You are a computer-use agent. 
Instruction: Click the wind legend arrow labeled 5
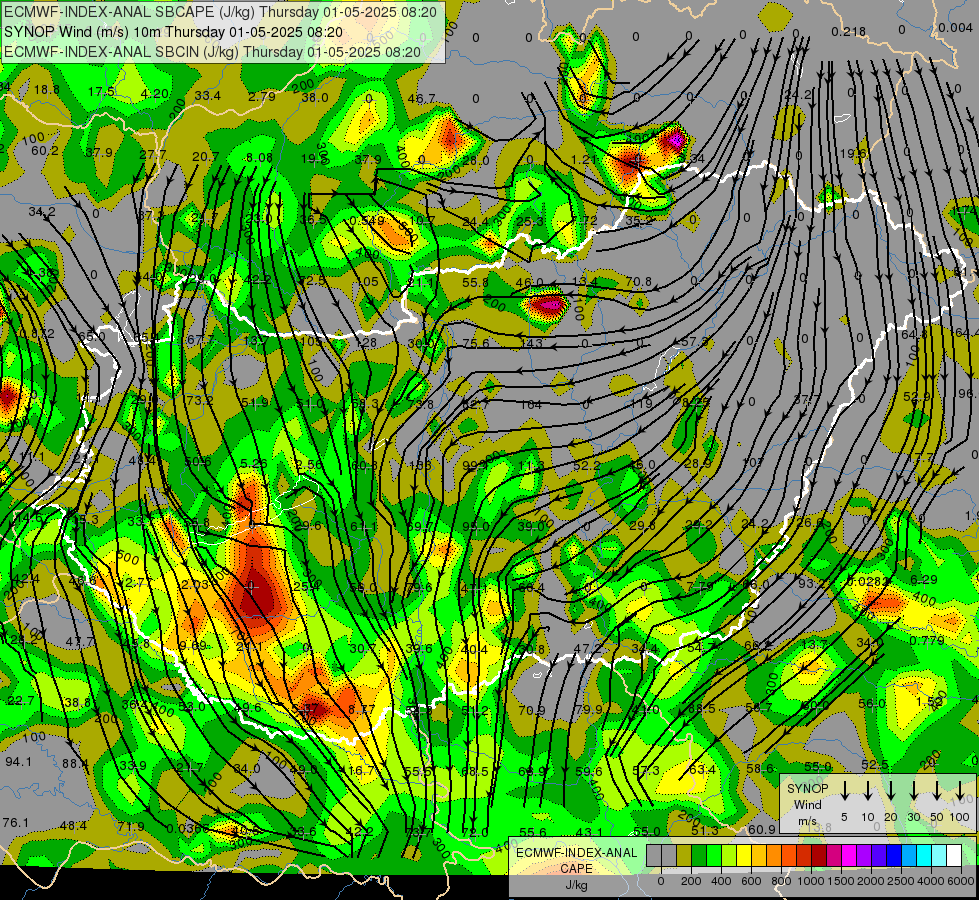click(844, 791)
